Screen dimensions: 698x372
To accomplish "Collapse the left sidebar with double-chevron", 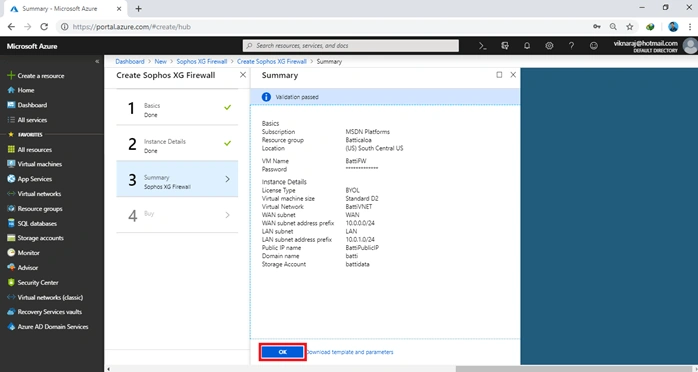I will coord(97,61).
